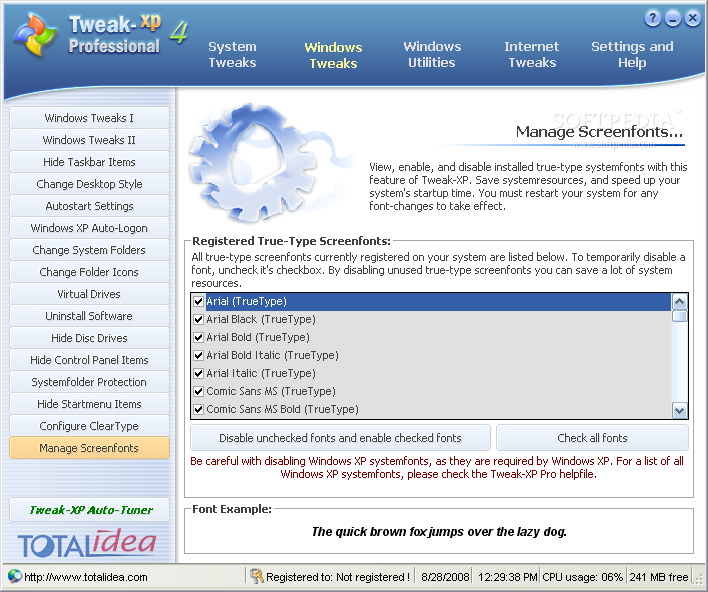Open Change System Folders
Viewport: 708px width, 592px height.
pos(89,250)
